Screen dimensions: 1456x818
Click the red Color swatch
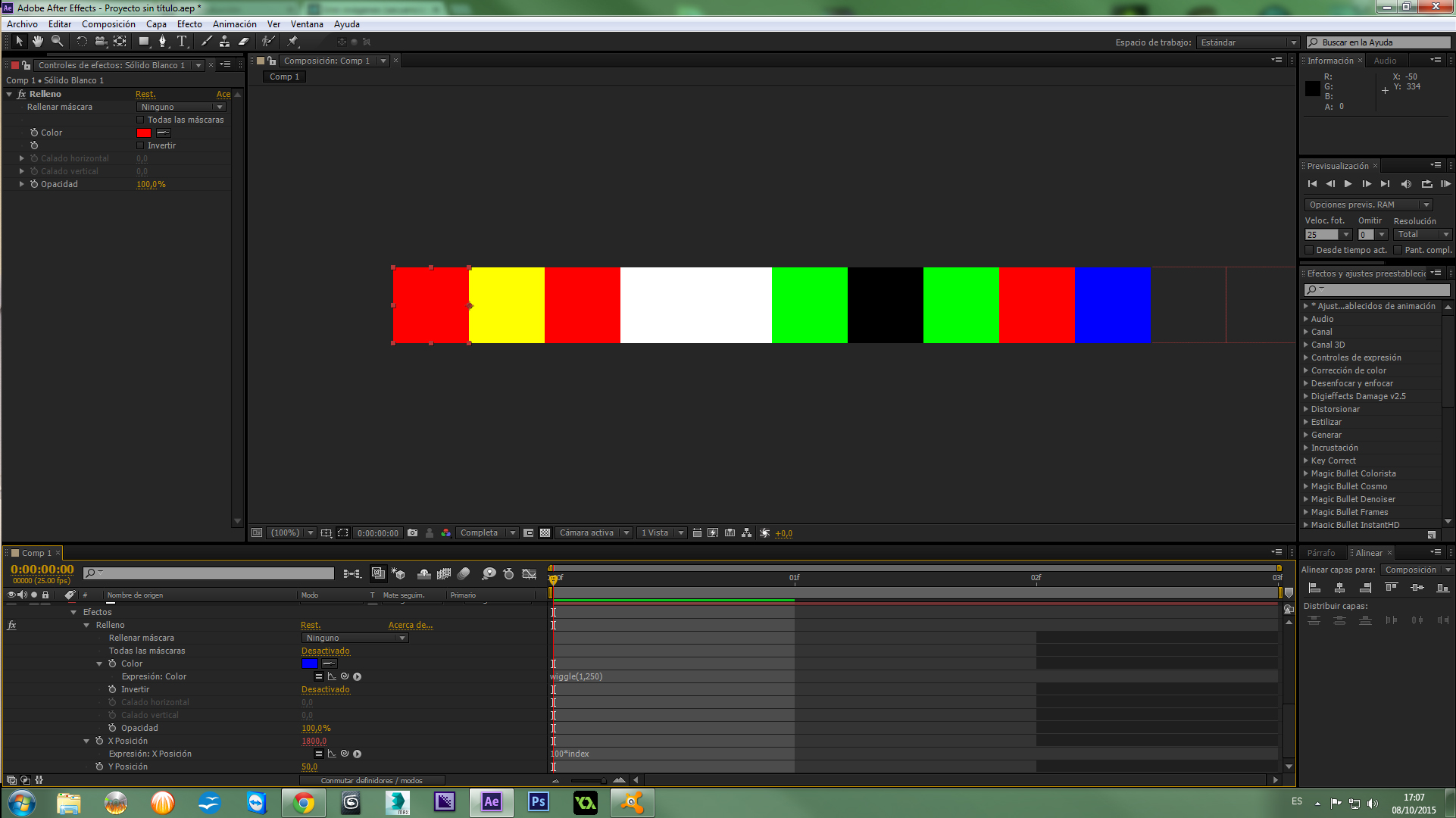(x=144, y=133)
